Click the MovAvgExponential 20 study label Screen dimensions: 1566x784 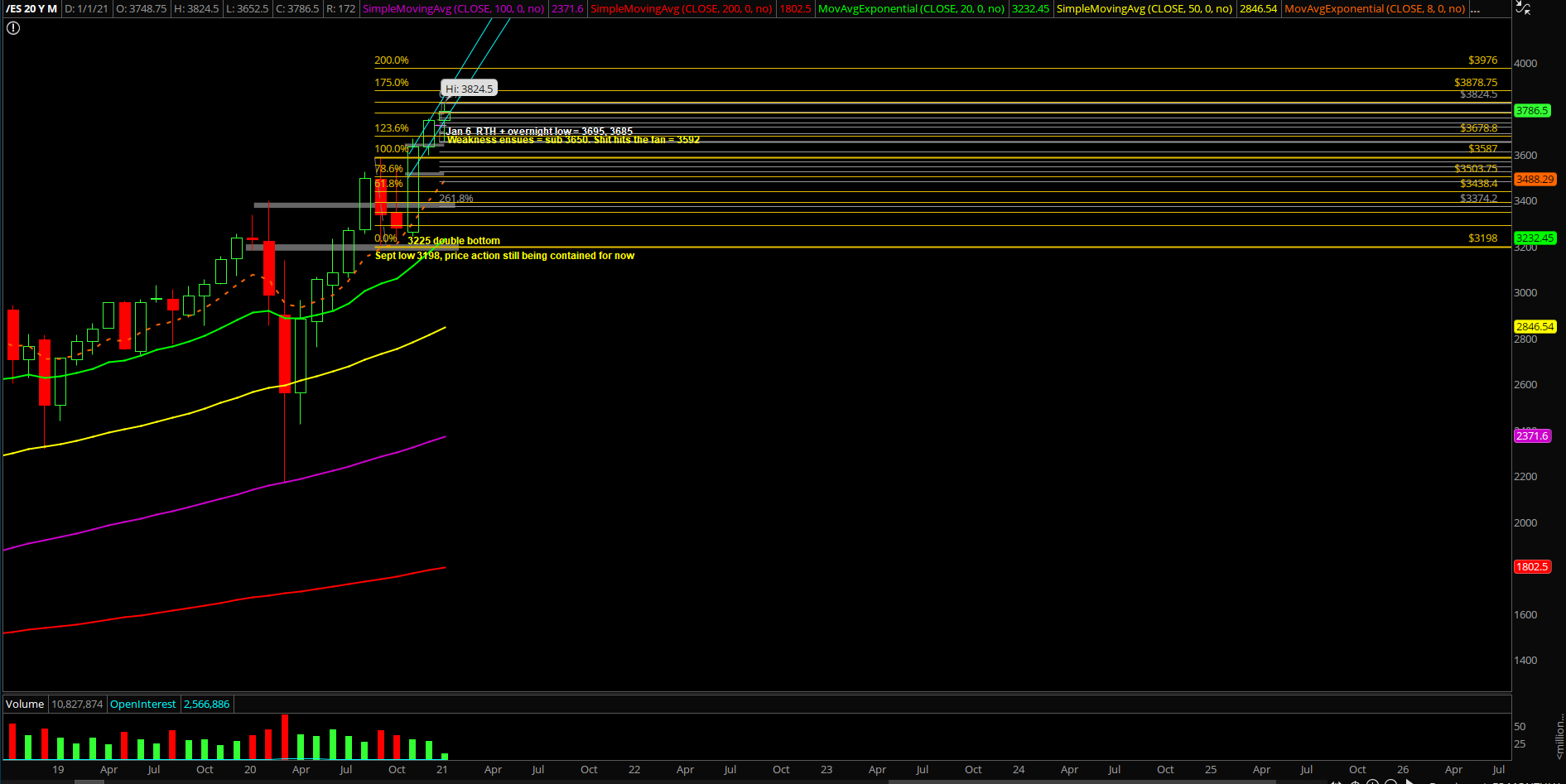point(911,9)
